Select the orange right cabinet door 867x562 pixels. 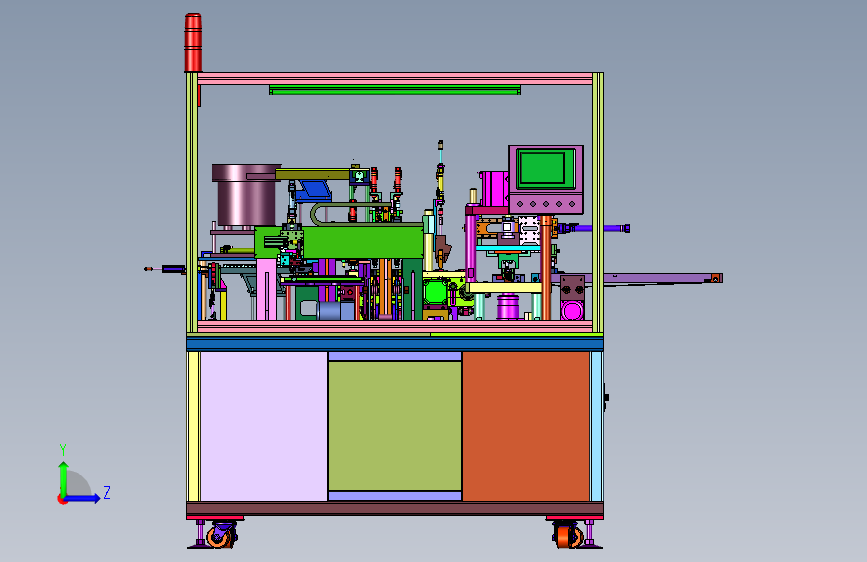526,426
